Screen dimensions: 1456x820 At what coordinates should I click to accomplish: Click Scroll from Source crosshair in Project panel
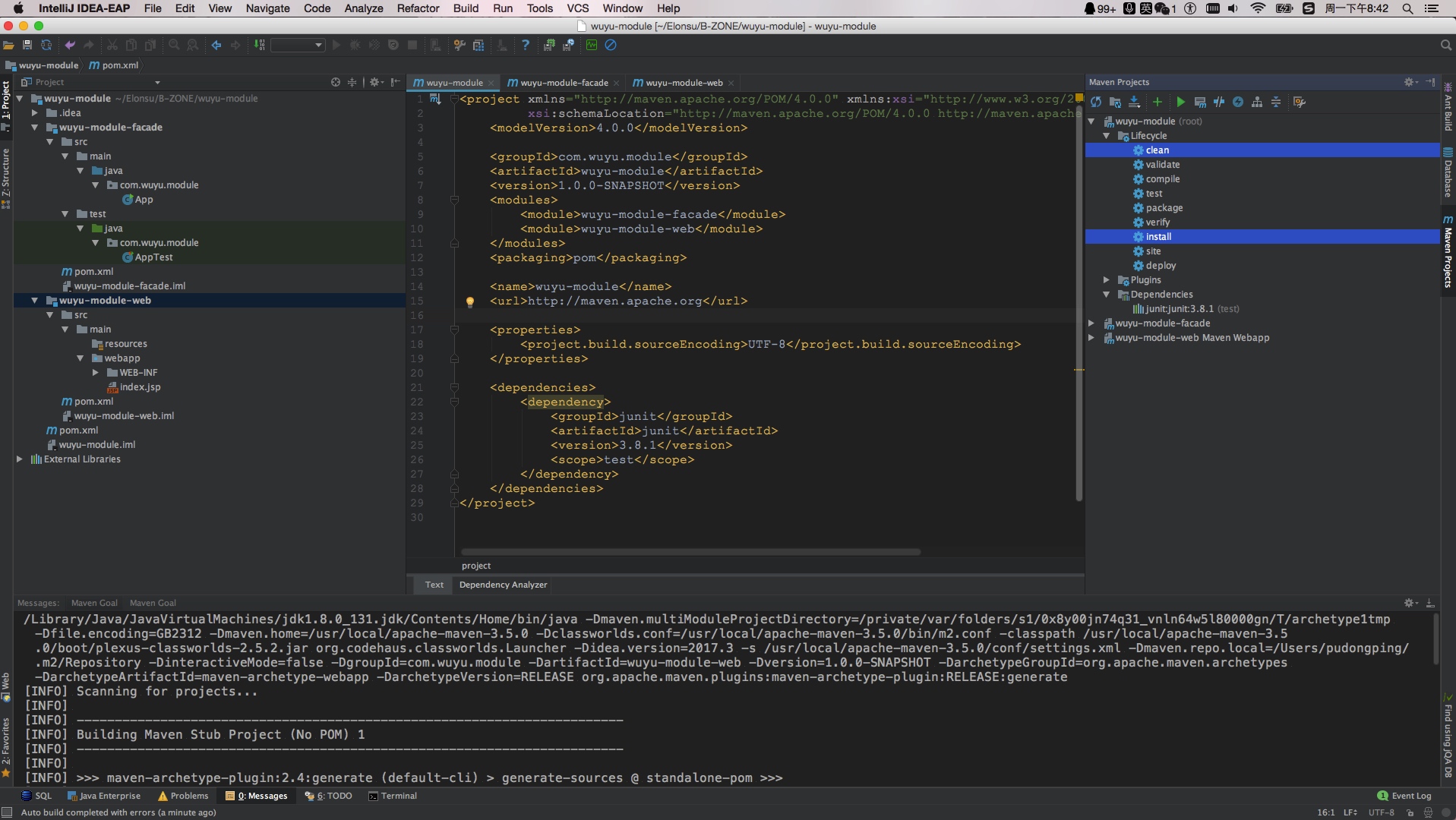pyautogui.click(x=336, y=82)
